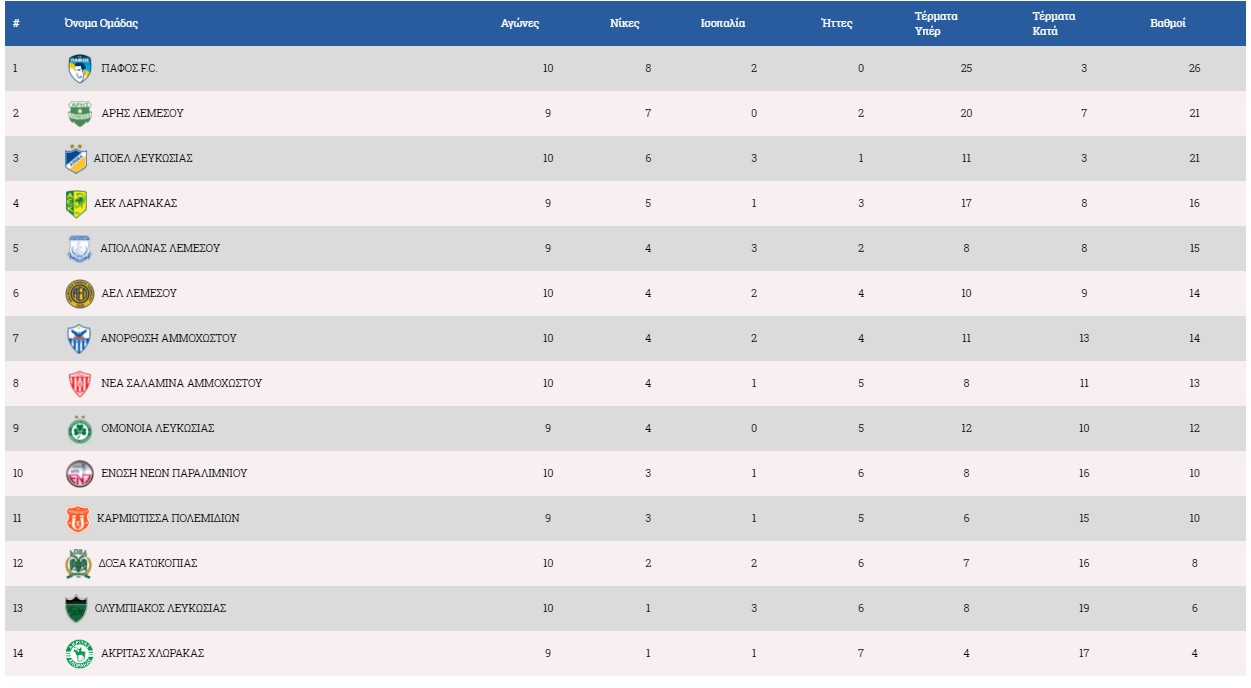Select ΝΕΑ ΣΑΛΑΜΙΝΑ points value 13
Viewport: 1251px width, 688px height.
click(1195, 383)
